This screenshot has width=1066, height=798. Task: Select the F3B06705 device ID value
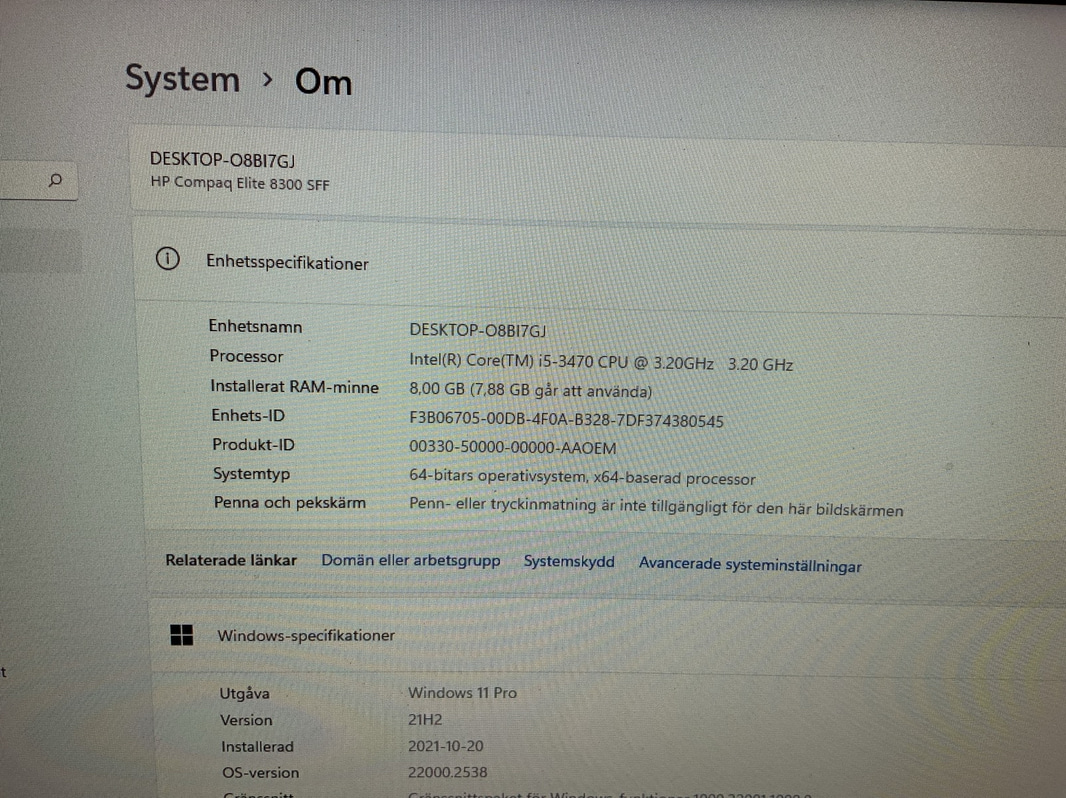(566, 419)
